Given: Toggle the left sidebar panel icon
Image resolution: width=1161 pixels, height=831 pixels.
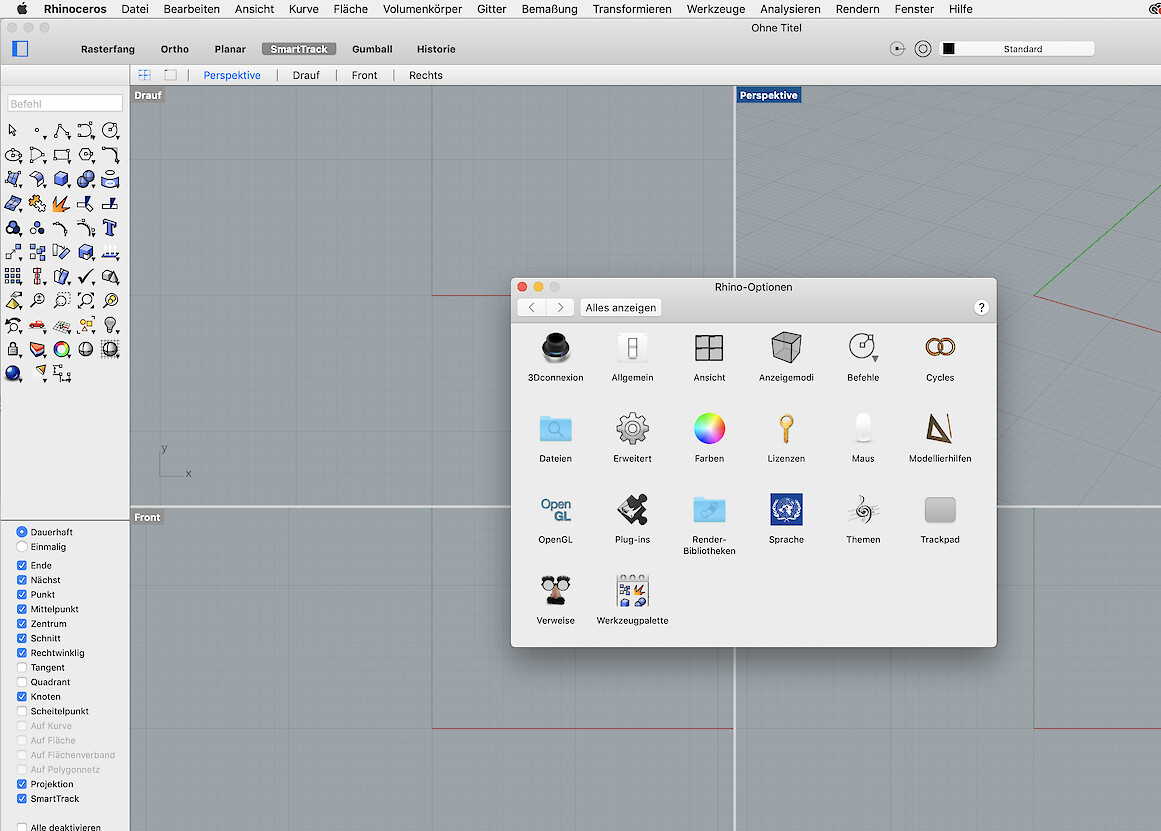Looking at the screenshot, I should (x=20, y=49).
